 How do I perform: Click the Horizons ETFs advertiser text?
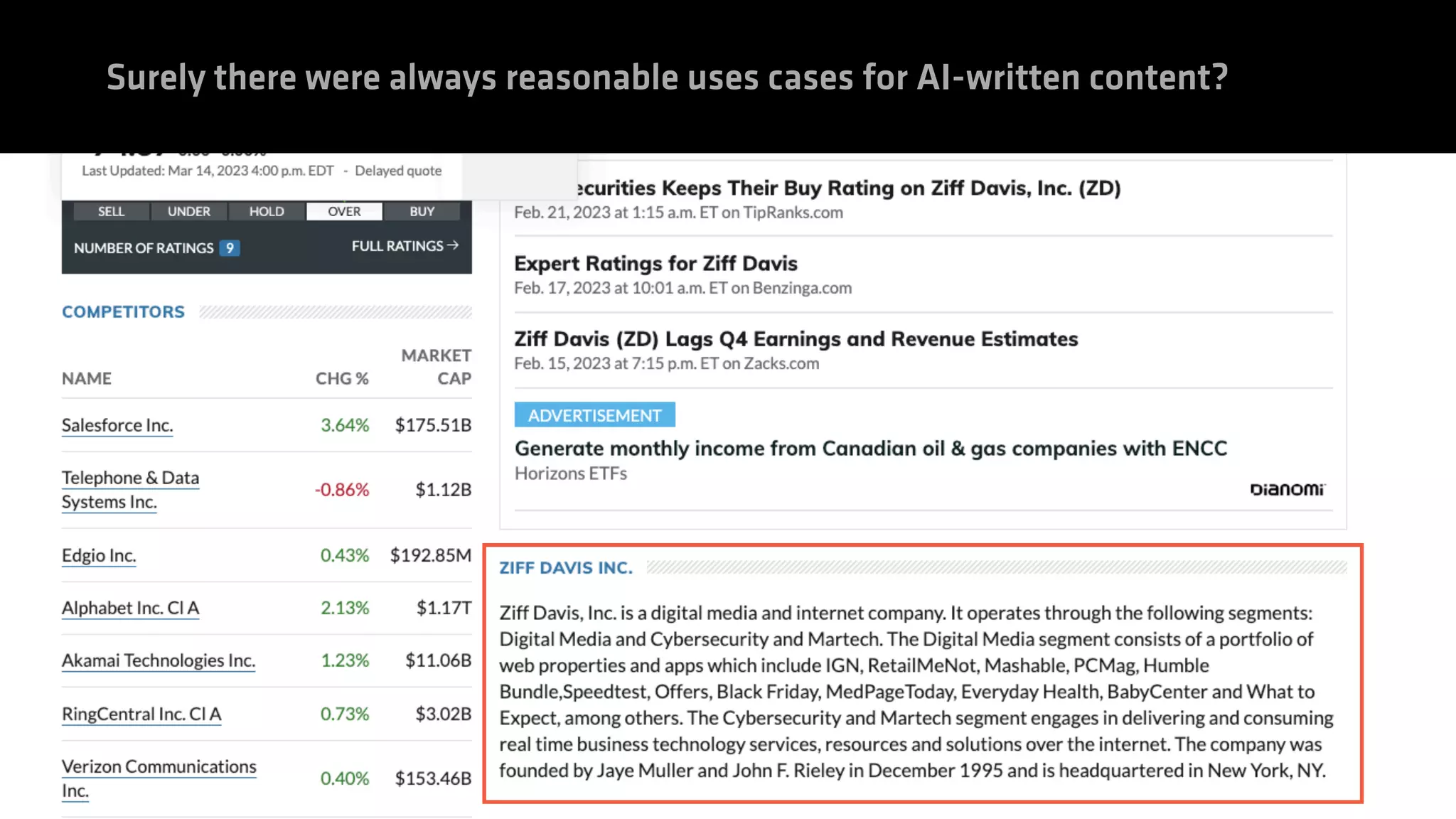[571, 473]
